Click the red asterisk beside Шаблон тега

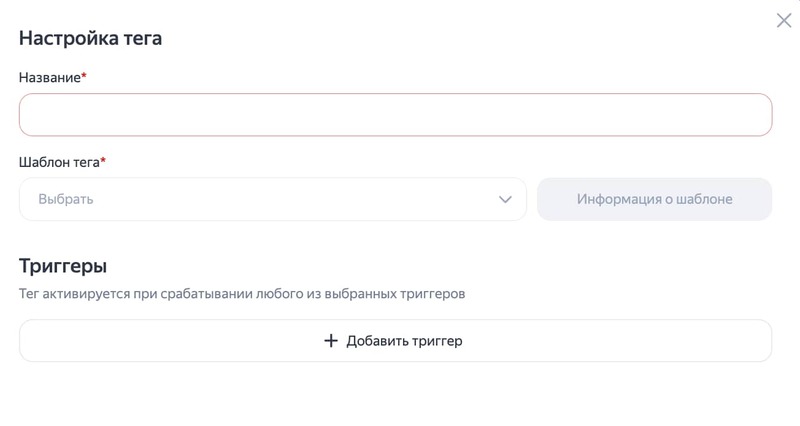coord(103,162)
